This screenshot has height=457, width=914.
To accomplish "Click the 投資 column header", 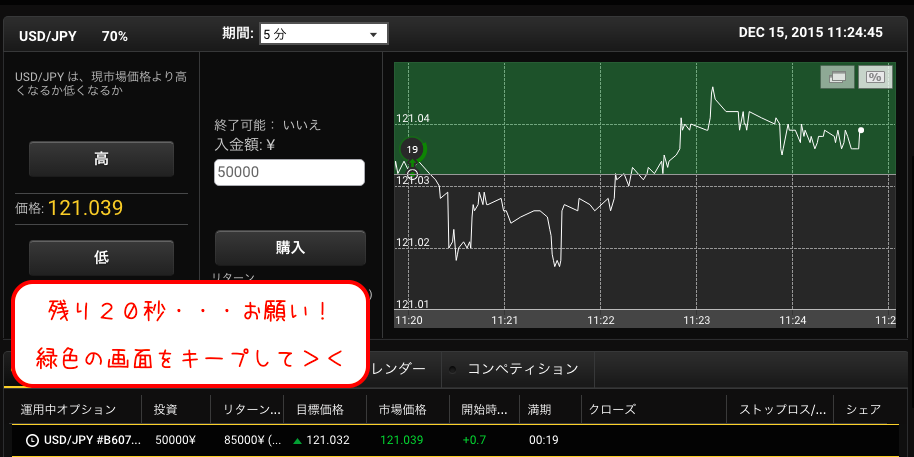I will 166,410.
